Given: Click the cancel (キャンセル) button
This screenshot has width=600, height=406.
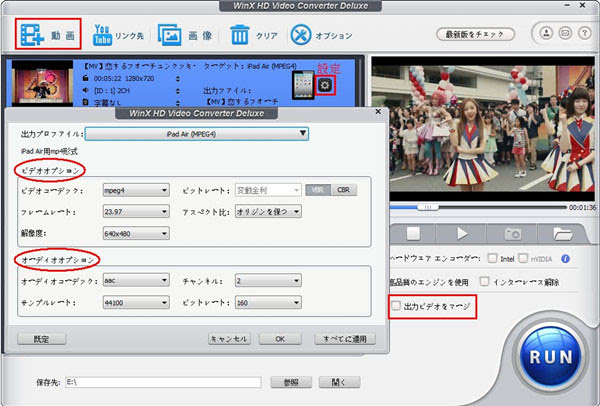Looking at the screenshot, I should point(229,339).
